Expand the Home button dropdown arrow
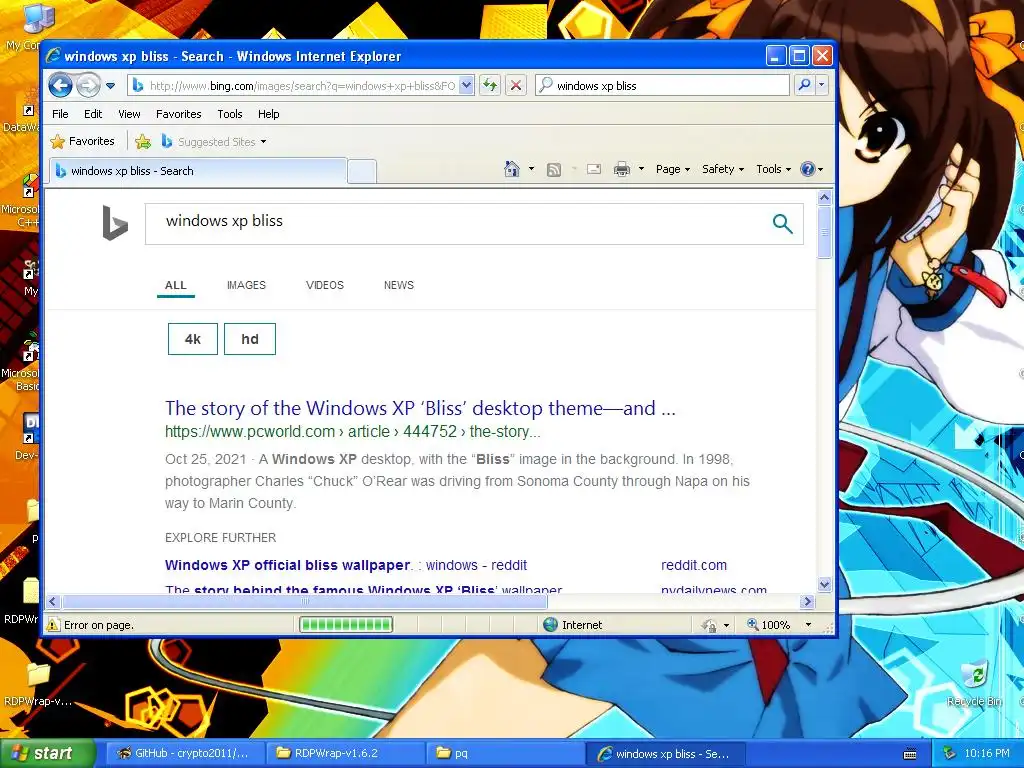The width and height of the screenshot is (1024, 768). 531,169
